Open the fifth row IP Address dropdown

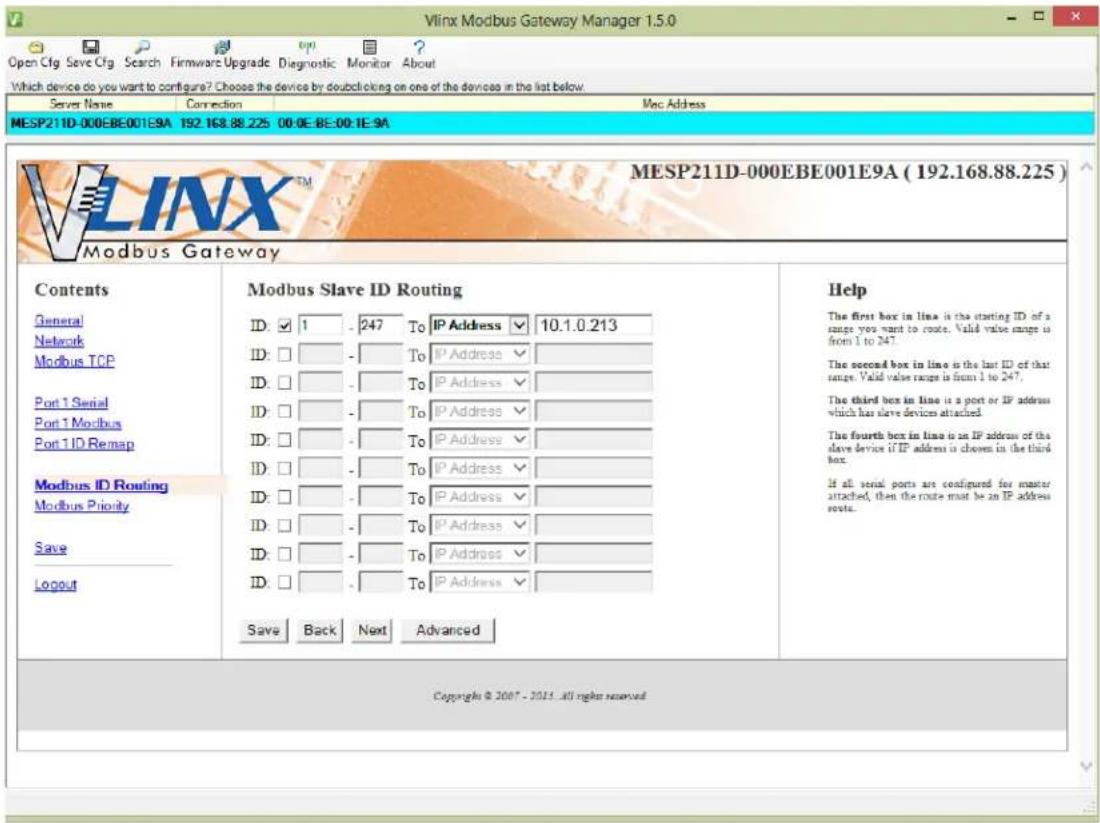(479, 440)
